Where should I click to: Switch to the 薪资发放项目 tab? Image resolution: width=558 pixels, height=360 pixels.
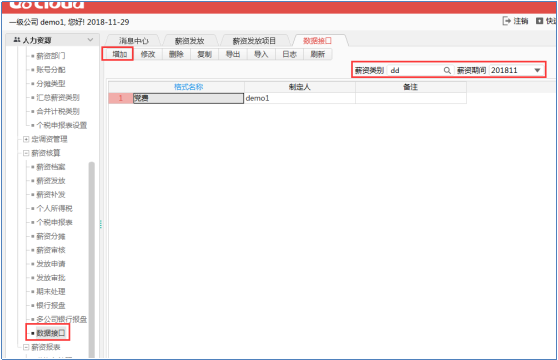click(x=254, y=41)
